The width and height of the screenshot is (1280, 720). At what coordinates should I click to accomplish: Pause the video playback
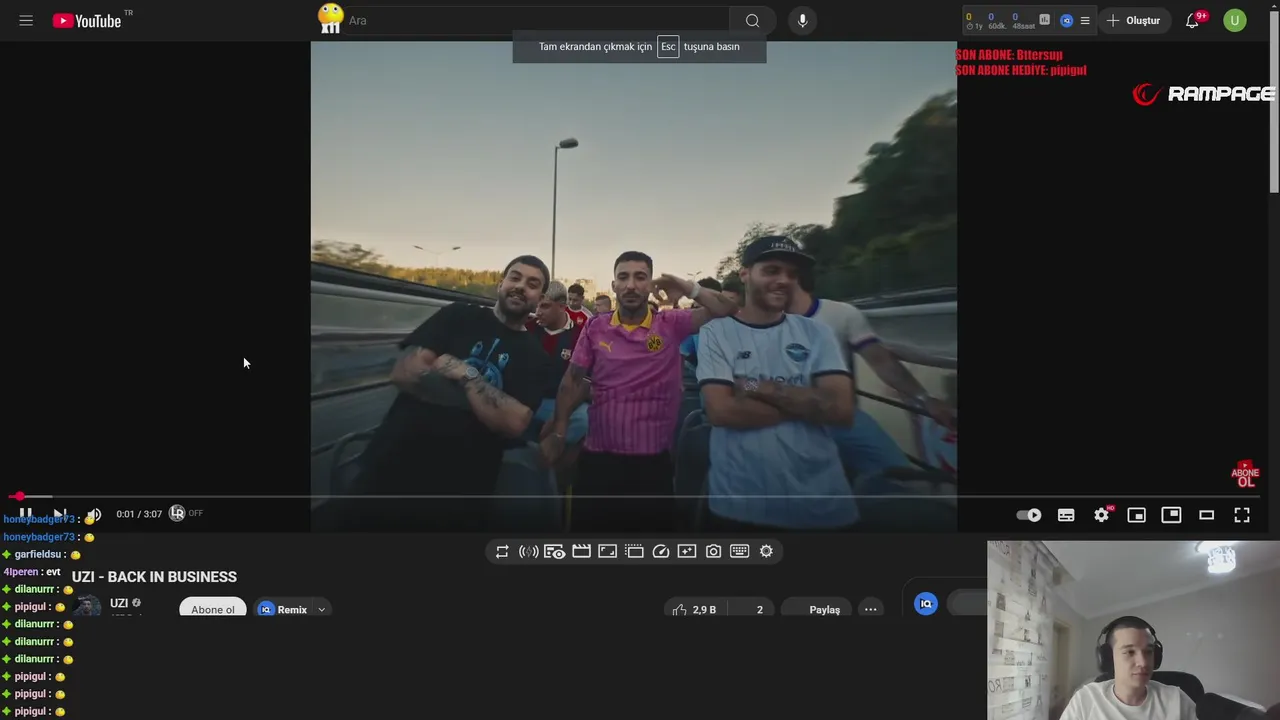pos(26,514)
